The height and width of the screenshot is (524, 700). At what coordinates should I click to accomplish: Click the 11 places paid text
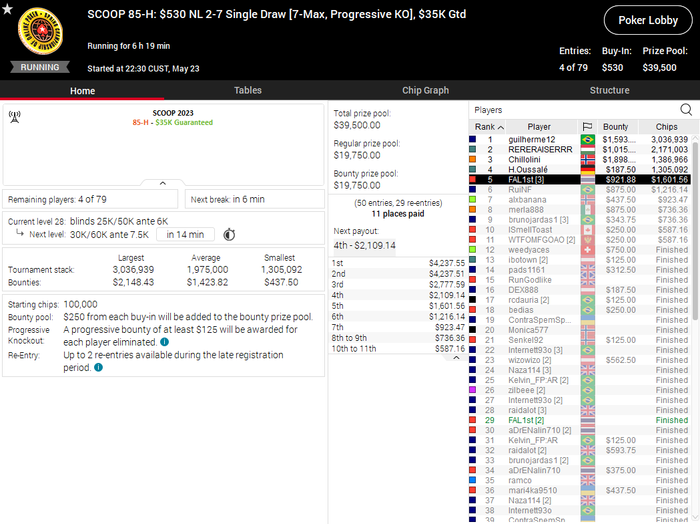click(x=398, y=214)
